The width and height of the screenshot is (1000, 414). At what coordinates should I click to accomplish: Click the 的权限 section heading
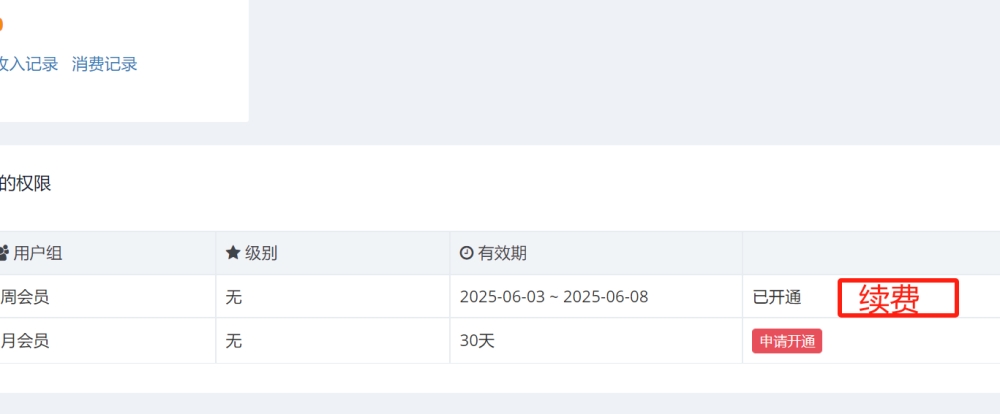(26, 184)
